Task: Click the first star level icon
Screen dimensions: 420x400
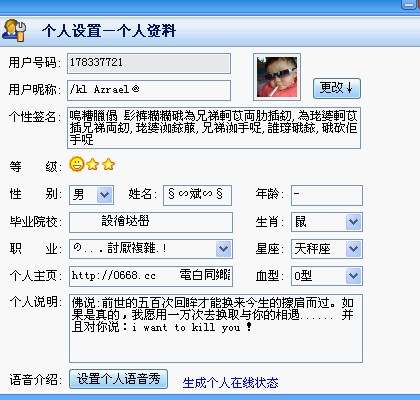Action: coord(93,164)
